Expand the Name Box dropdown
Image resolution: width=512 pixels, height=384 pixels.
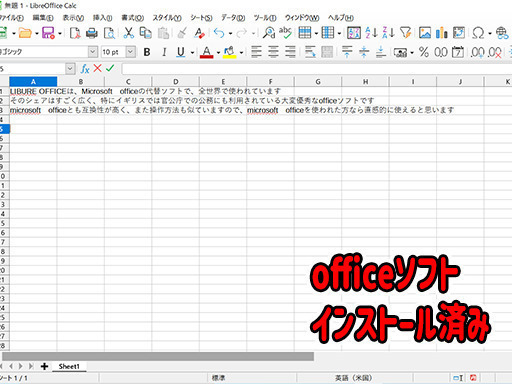pyautogui.click(x=70, y=69)
